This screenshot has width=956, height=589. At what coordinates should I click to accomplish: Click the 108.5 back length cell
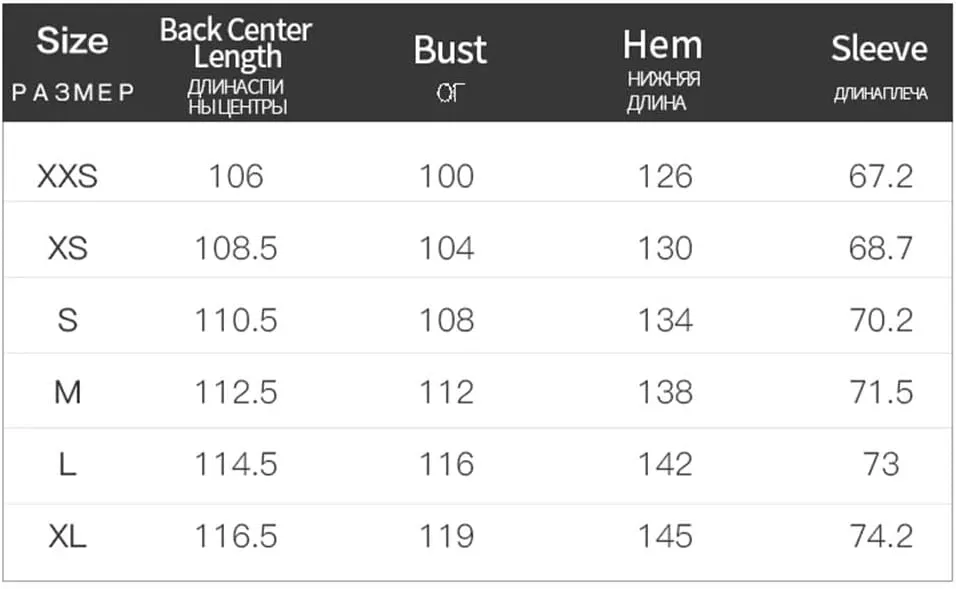pos(236,248)
